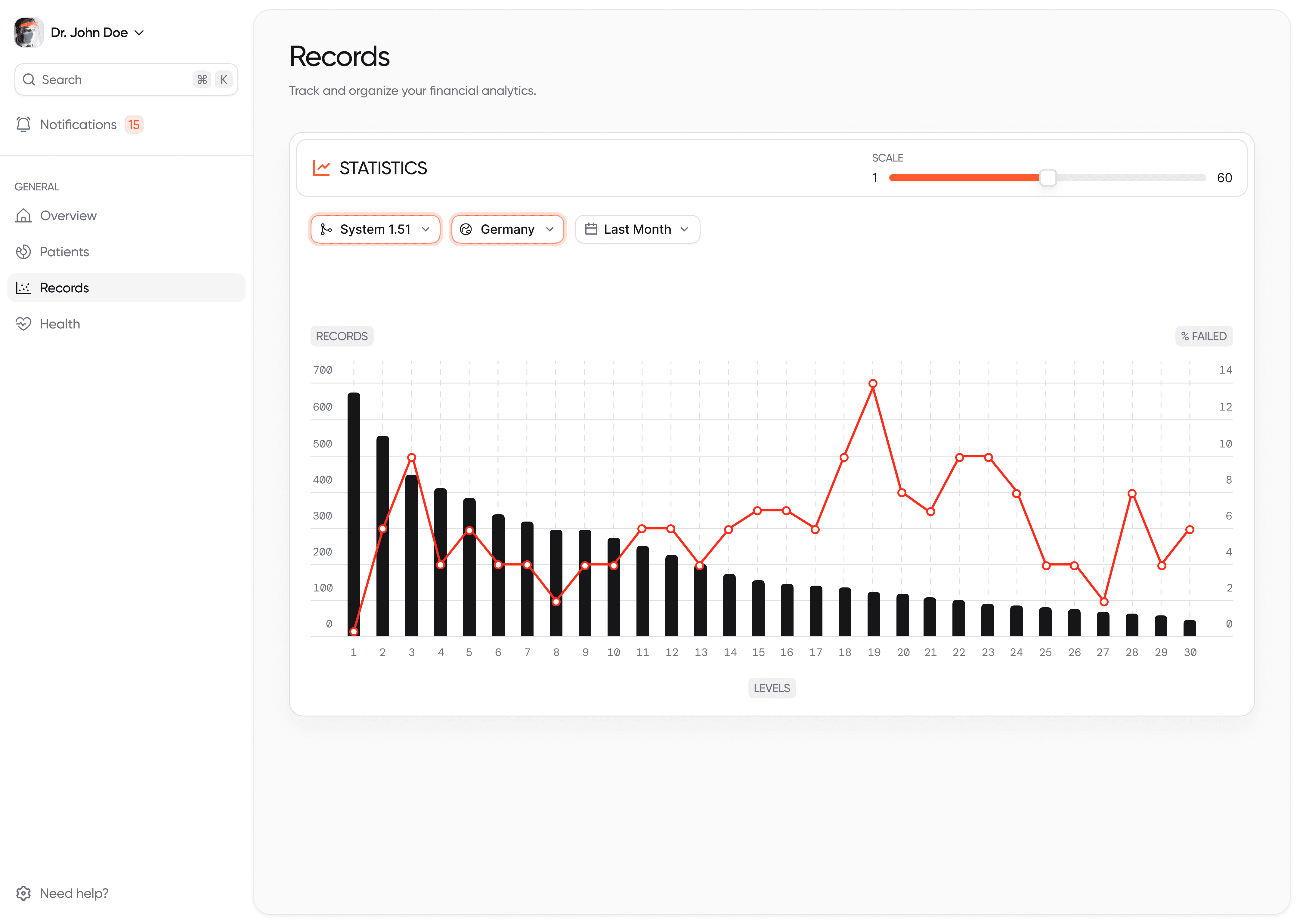Click the Need help gear icon
The image size is (1300, 924).
(x=23, y=893)
